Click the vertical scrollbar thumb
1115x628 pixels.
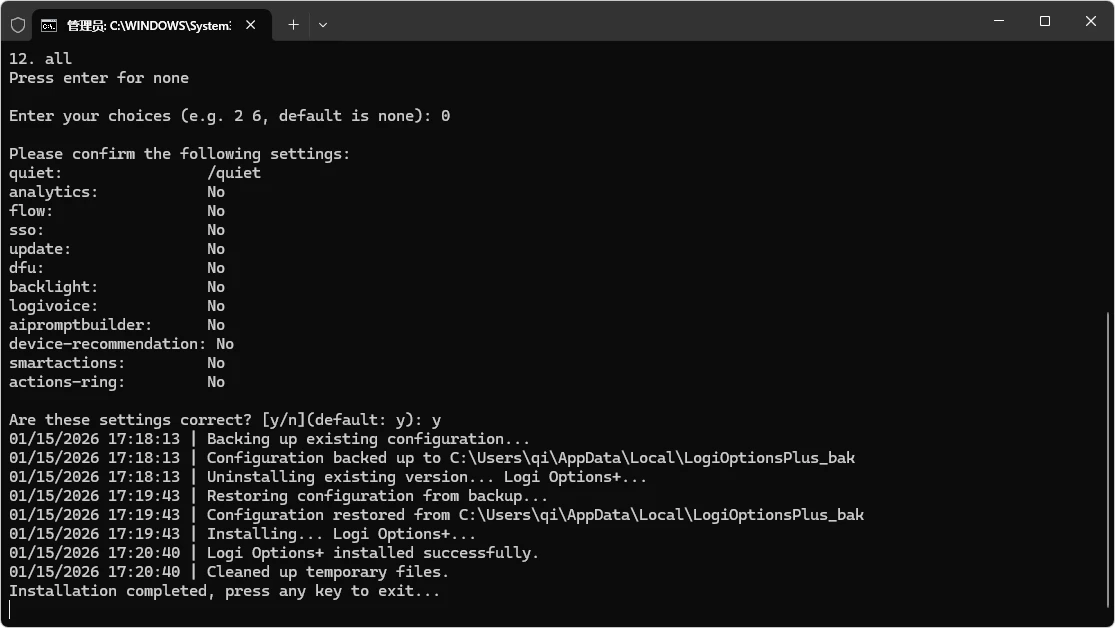pos(1108,460)
